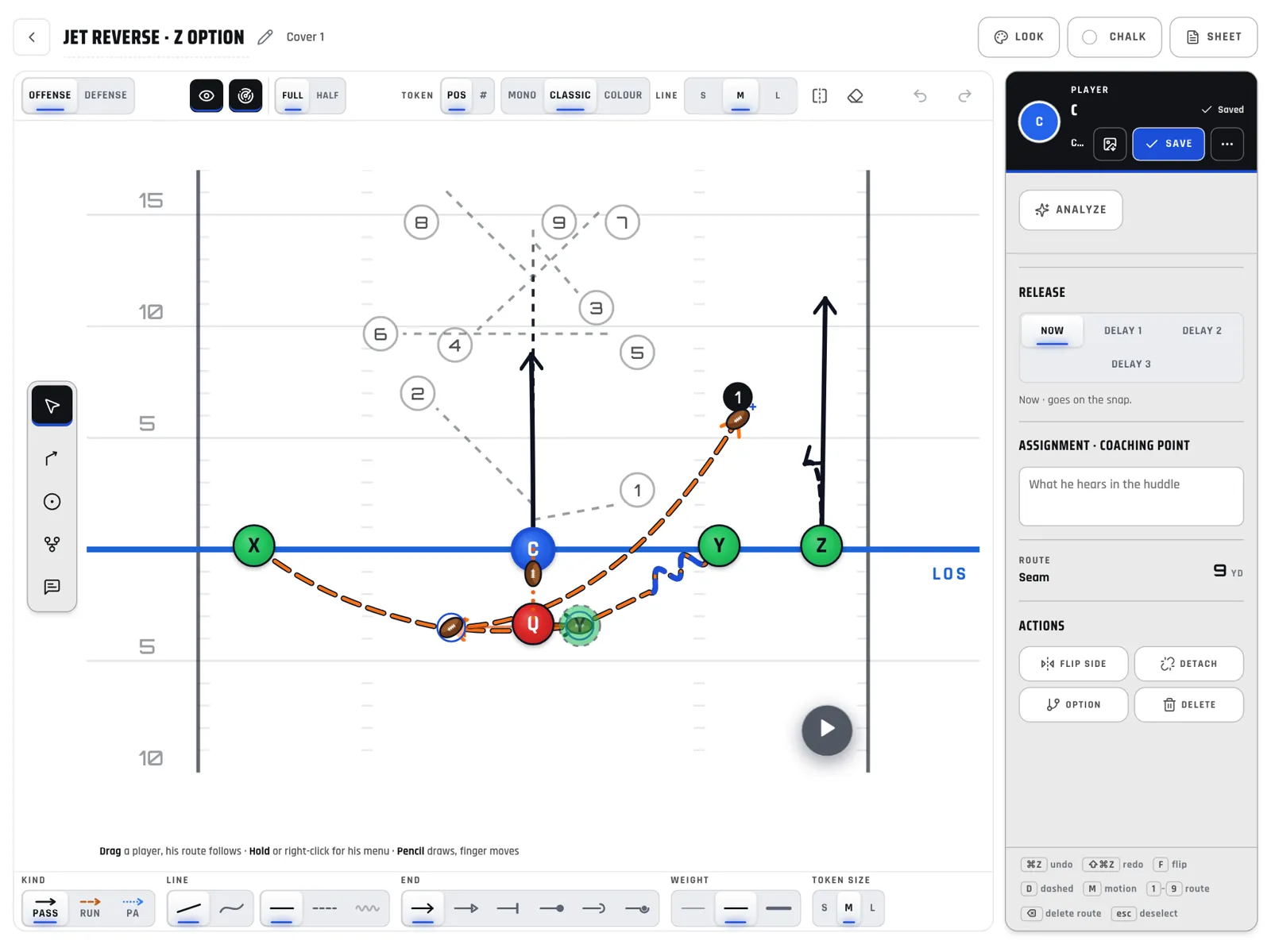The image size is (1271, 952).
Task: Select the eraser tool in toolbar
Action: point(856,96)
